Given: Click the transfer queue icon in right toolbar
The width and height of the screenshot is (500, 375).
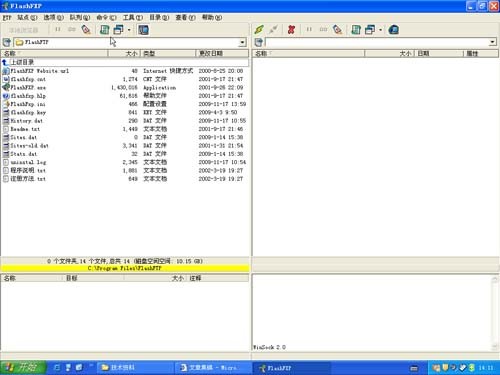Looking at the screenshot, I should tap(337, 30).
